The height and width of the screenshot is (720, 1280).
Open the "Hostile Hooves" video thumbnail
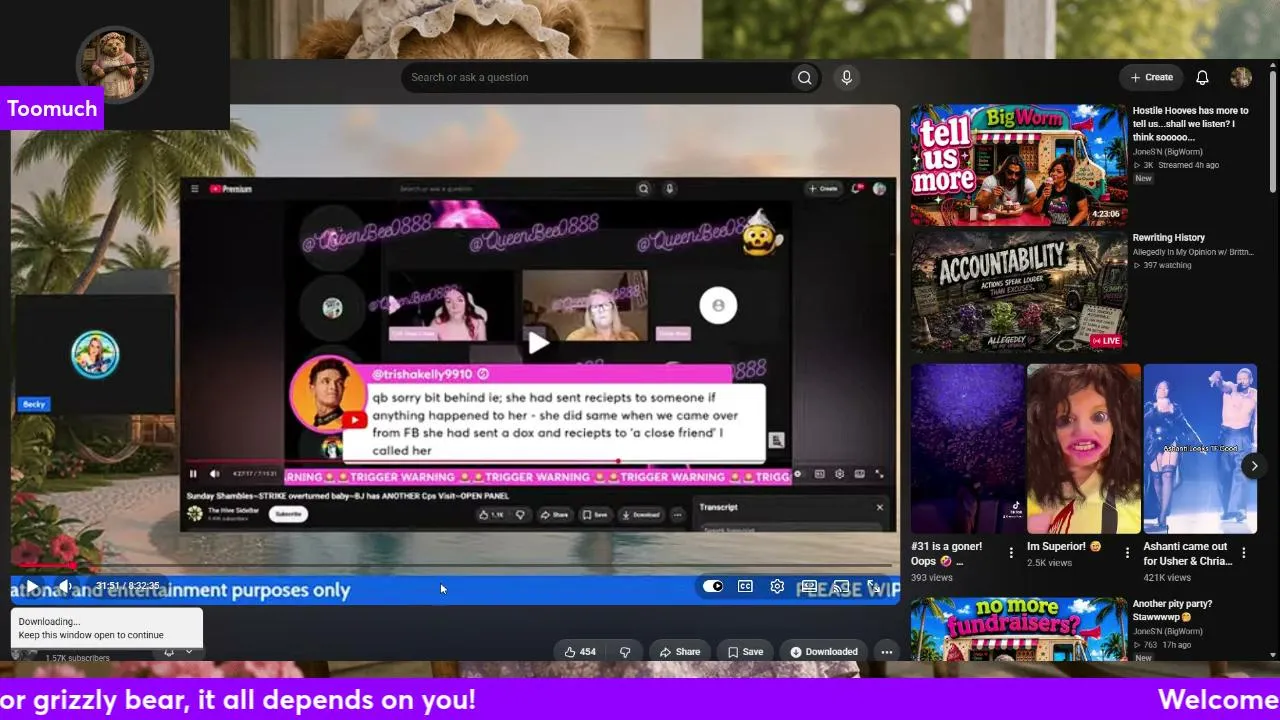click(x=1018, y=165)
